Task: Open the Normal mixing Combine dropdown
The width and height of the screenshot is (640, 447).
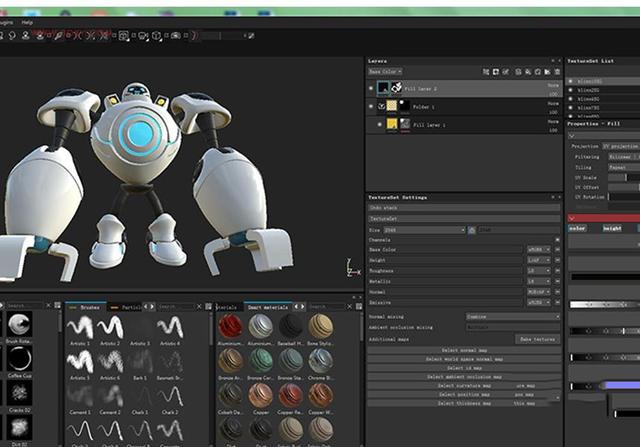Action: click(x=513, y=317)
